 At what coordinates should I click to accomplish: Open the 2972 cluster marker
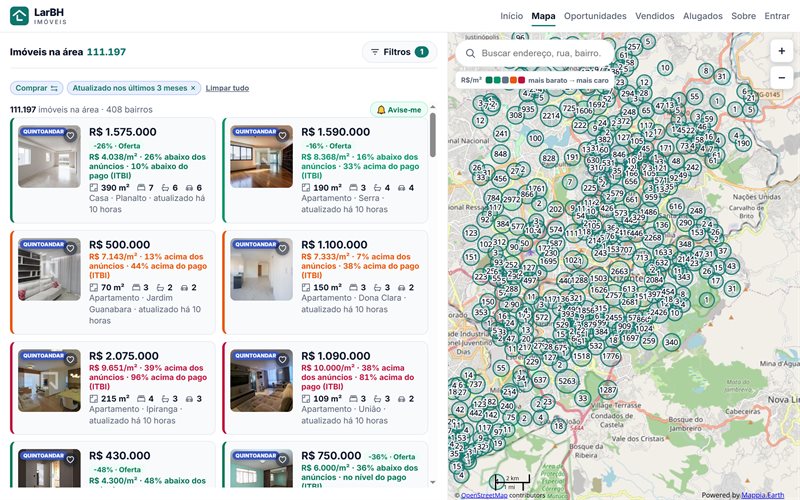point(511,199)
